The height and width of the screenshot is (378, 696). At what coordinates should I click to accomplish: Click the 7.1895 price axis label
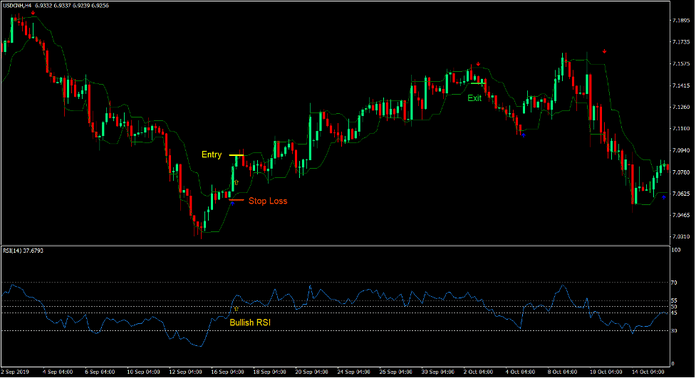681,20
